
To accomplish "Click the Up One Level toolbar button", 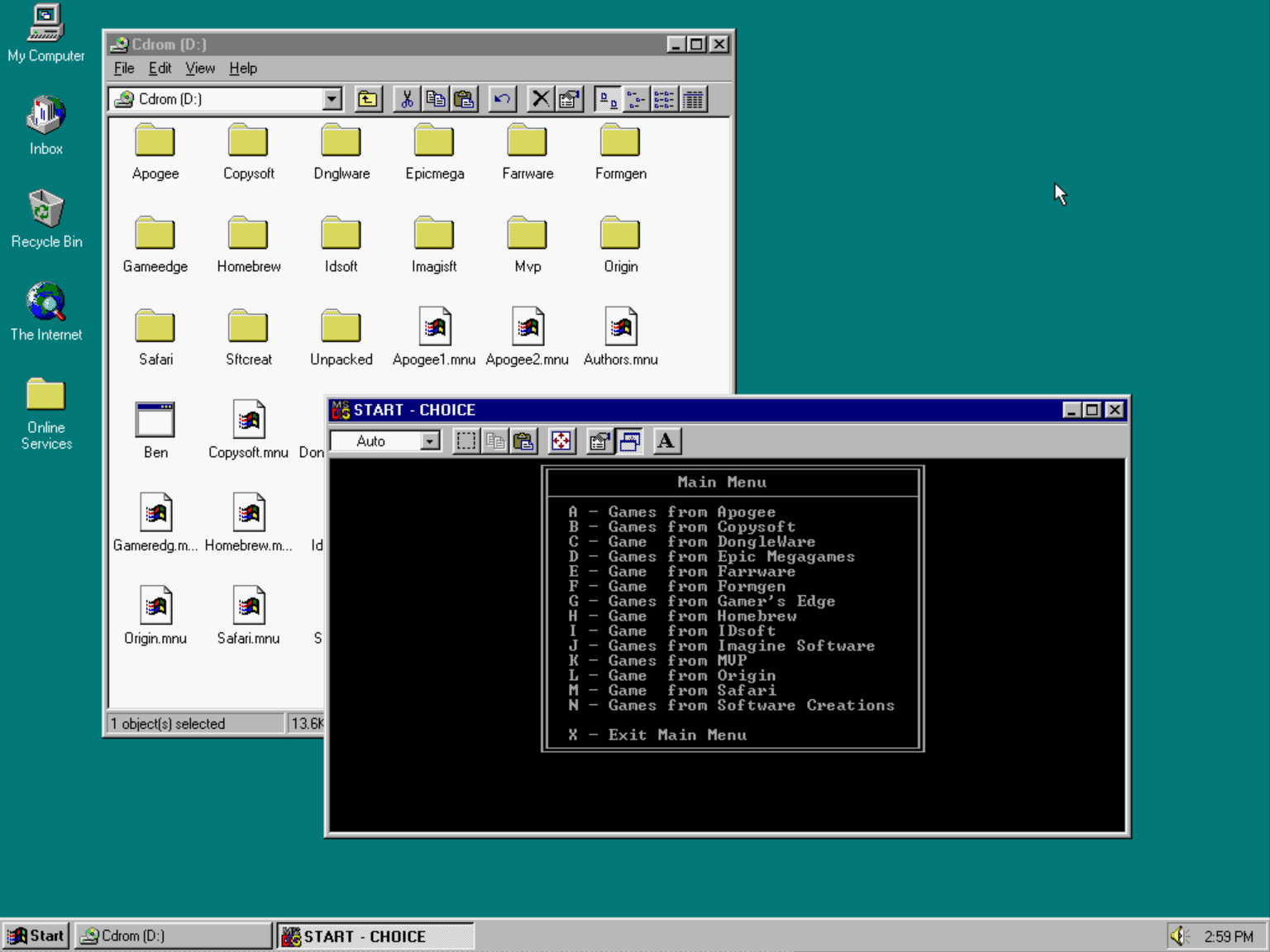I will click(x=367, y=99).
